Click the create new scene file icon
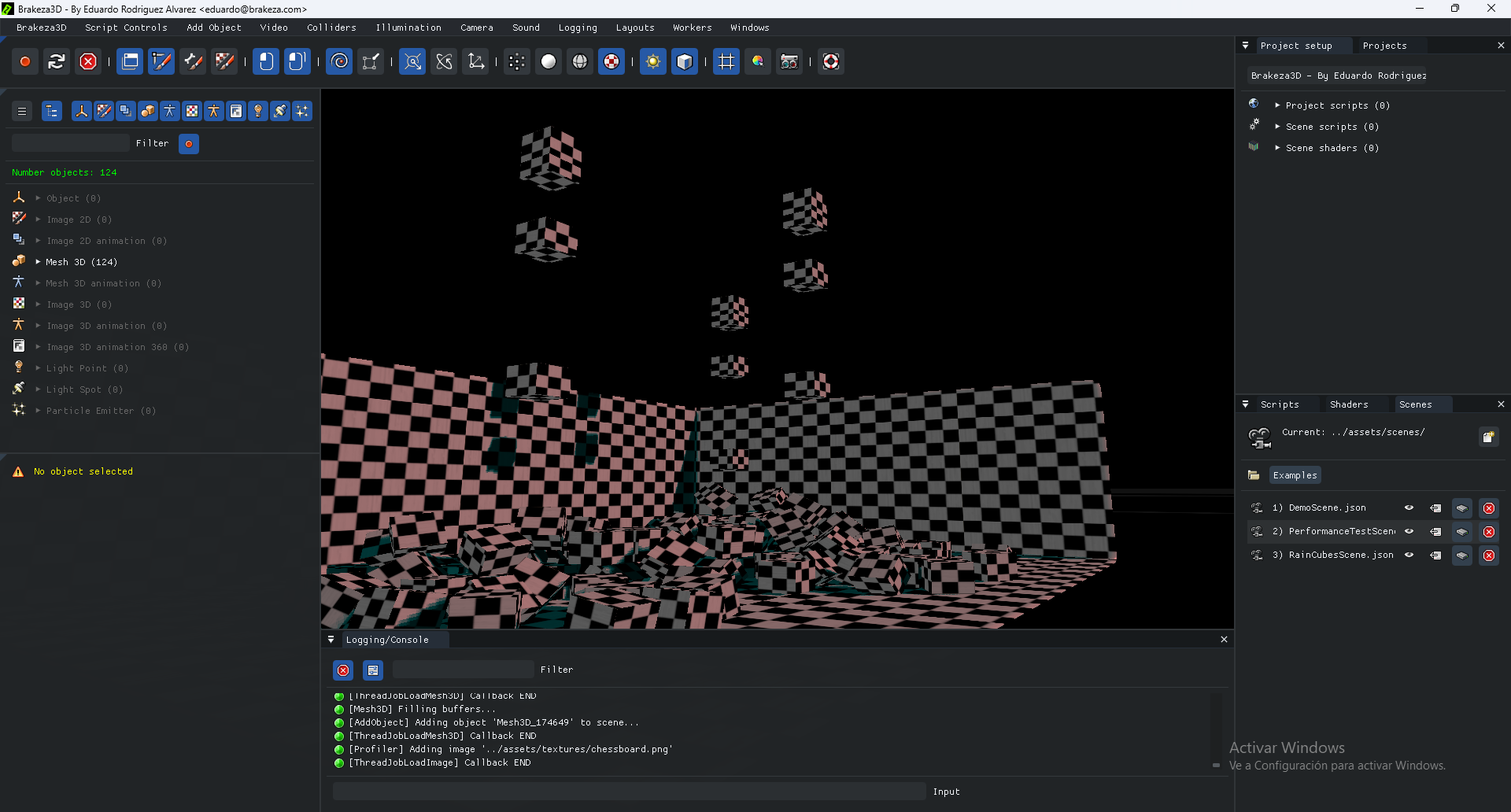 [1488, 437]
